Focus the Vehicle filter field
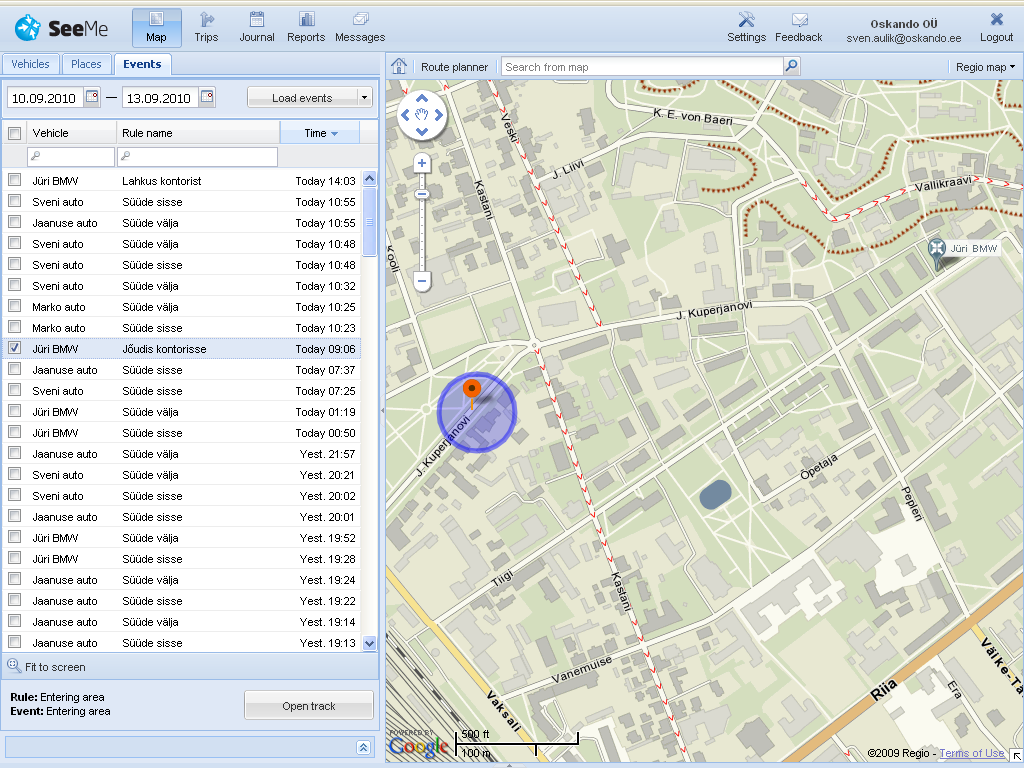 [71, 156]
